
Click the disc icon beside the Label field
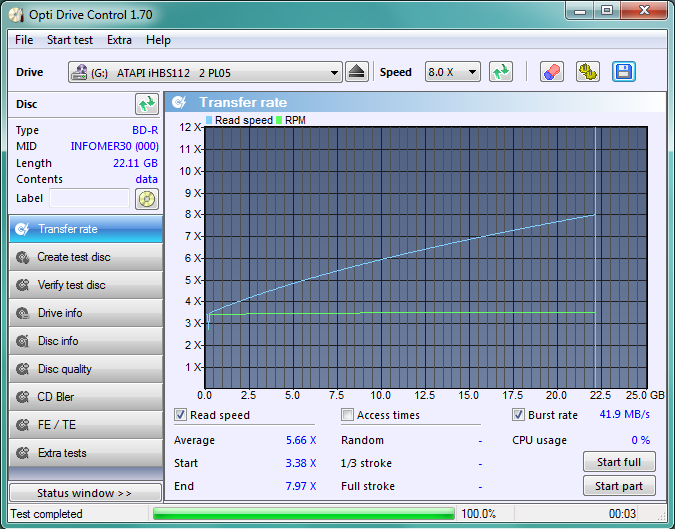[x=147, y=199]
